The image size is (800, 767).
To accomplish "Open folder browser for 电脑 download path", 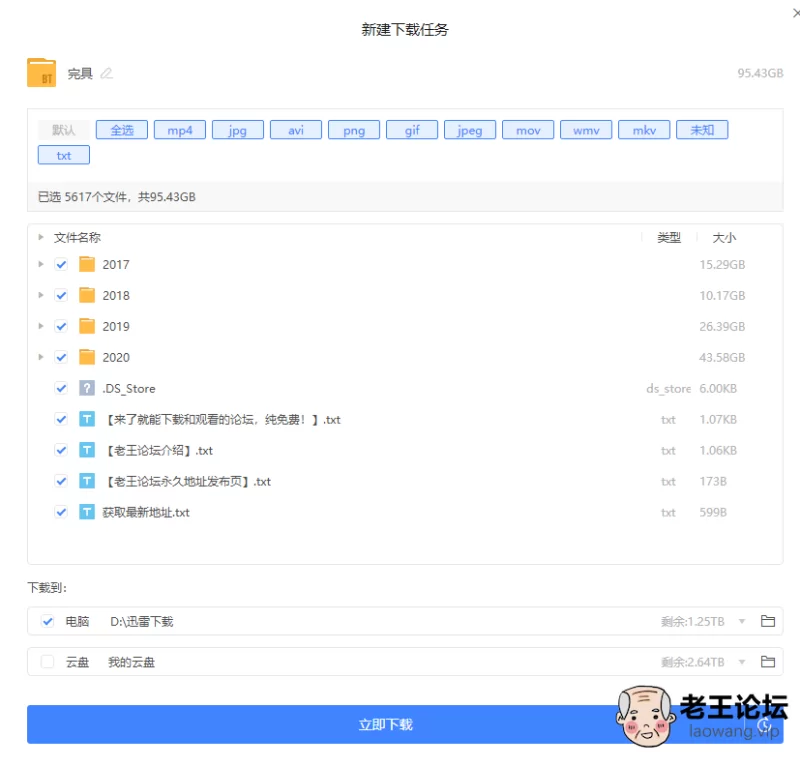I will [767, 621].
